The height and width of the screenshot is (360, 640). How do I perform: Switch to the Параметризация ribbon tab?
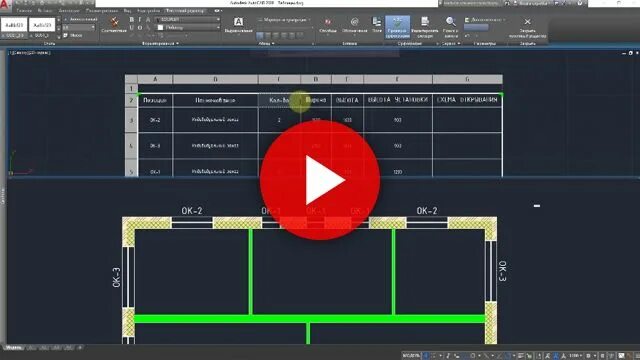pos(102,11)
